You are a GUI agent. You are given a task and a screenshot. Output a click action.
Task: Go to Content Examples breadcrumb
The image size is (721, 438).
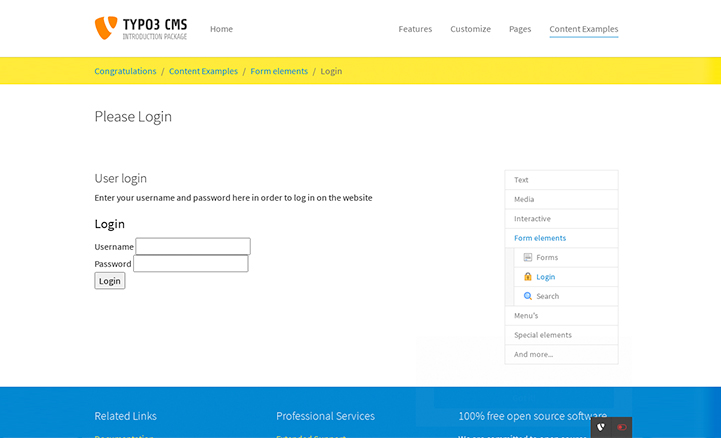pyautogui.click(x=203, y=71)
